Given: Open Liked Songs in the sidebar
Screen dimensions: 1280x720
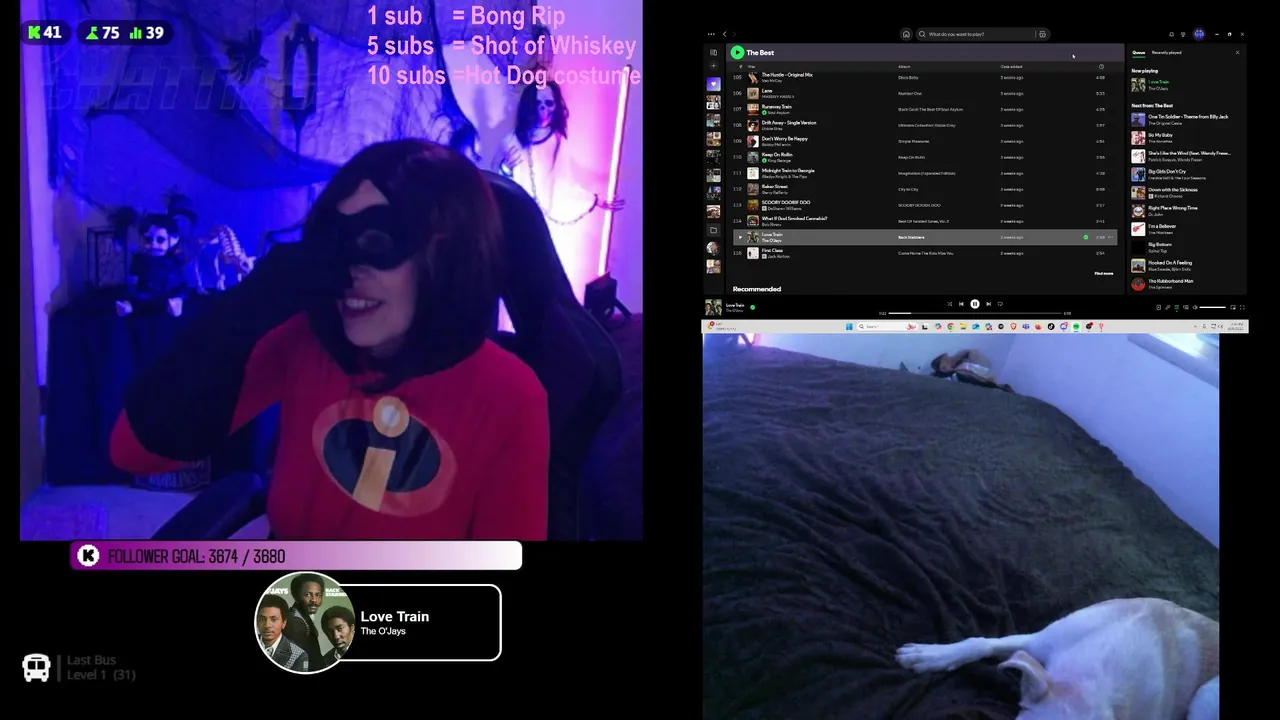Looking at the screenshot, I should click(x=713, y=84).
